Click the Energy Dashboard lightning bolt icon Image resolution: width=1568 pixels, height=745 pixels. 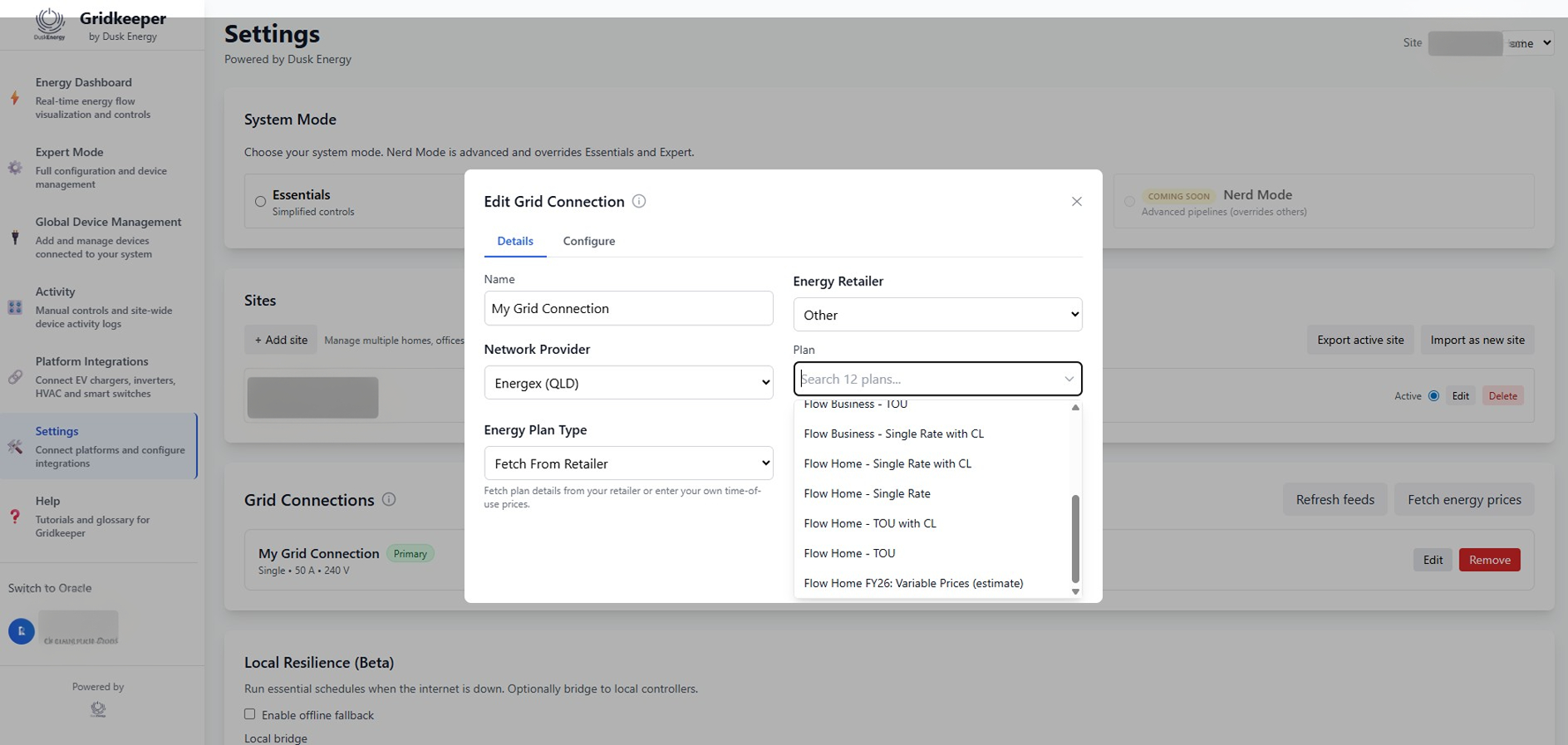point(15,97)
